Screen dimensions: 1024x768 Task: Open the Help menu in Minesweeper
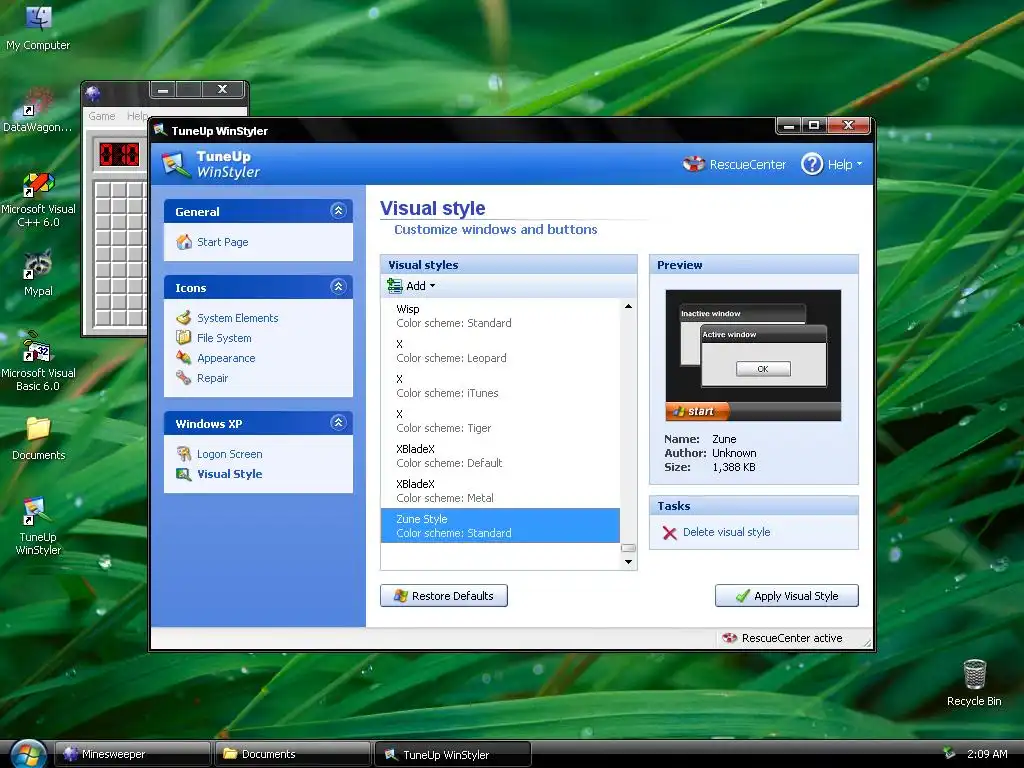[137, 116]
